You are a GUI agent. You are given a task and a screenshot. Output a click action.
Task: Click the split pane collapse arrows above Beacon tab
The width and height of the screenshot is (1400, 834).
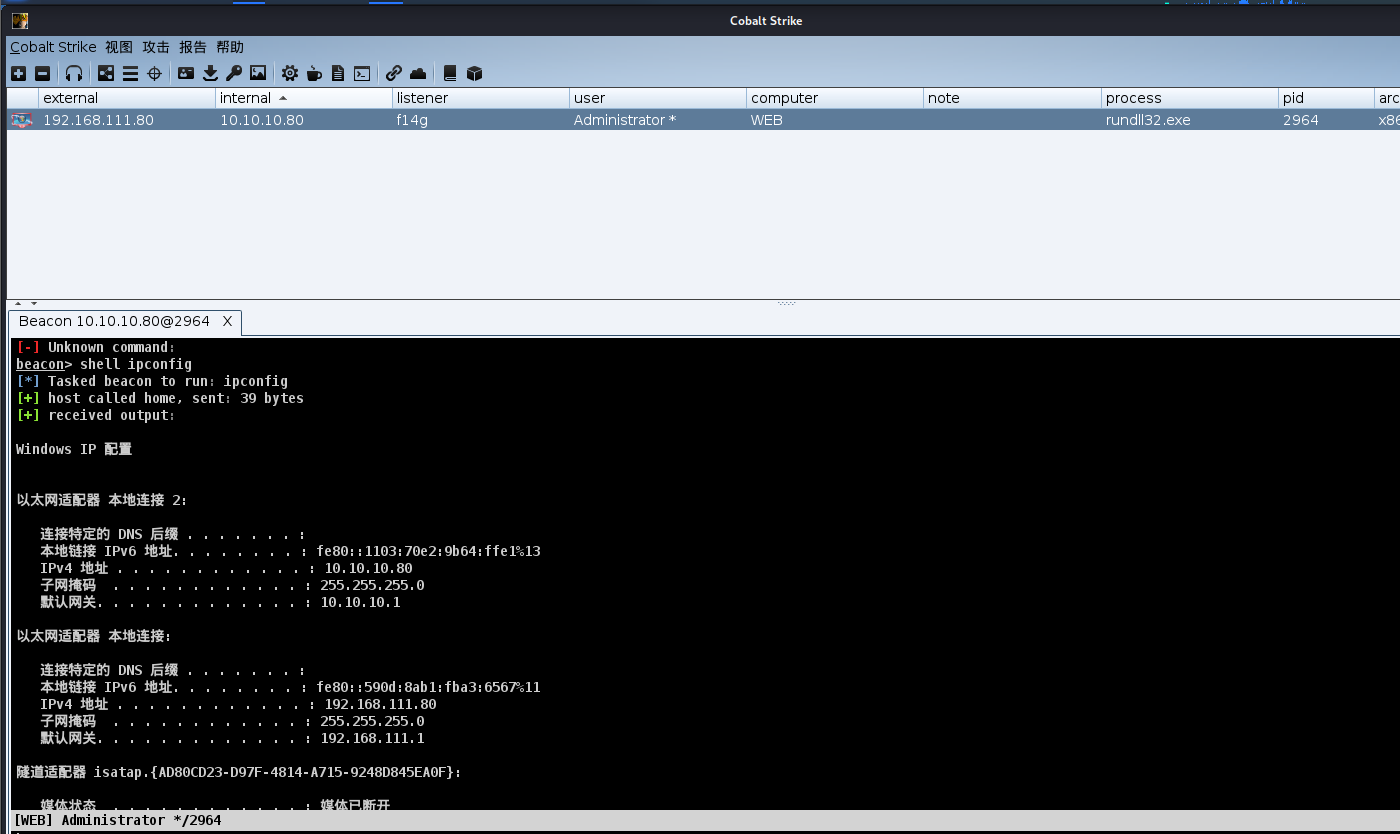click(x=25, y=303)
